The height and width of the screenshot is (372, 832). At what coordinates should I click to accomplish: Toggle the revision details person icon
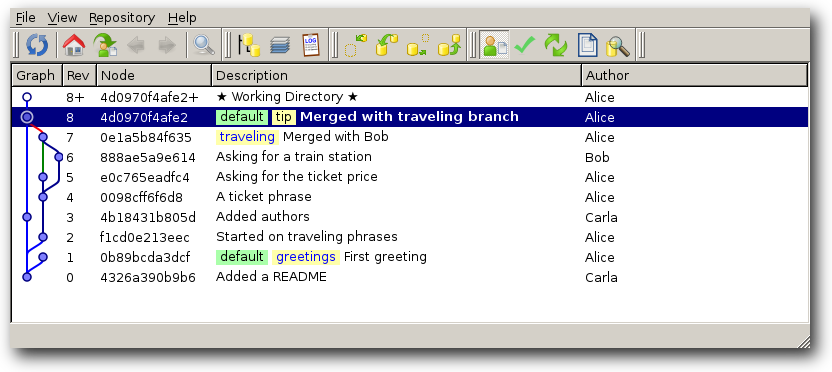(495, 45)
